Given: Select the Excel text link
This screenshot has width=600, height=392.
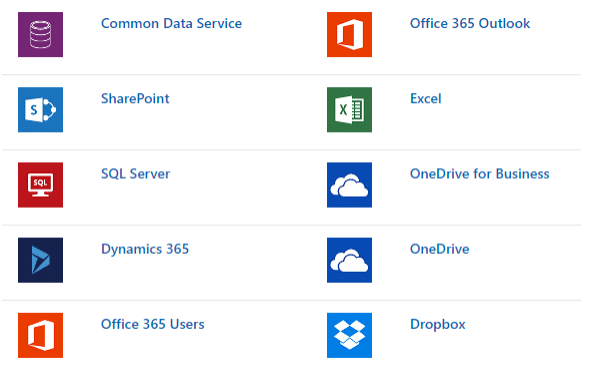Looking at the screenshot, I should [426, 99].
